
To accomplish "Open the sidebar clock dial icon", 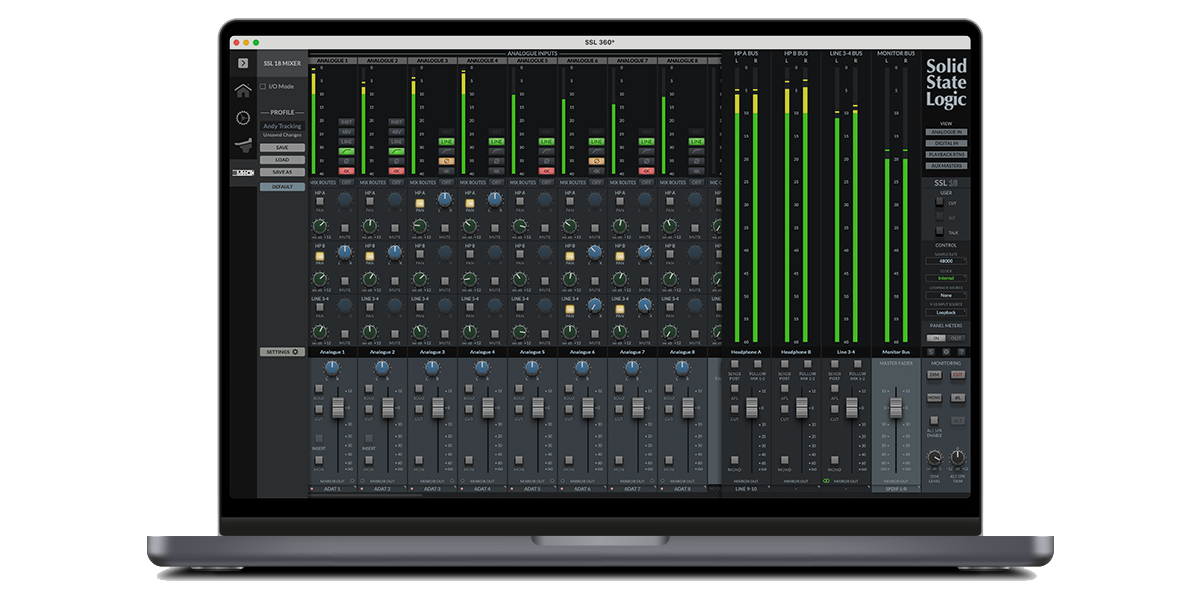I will click(x=243, y=118).
